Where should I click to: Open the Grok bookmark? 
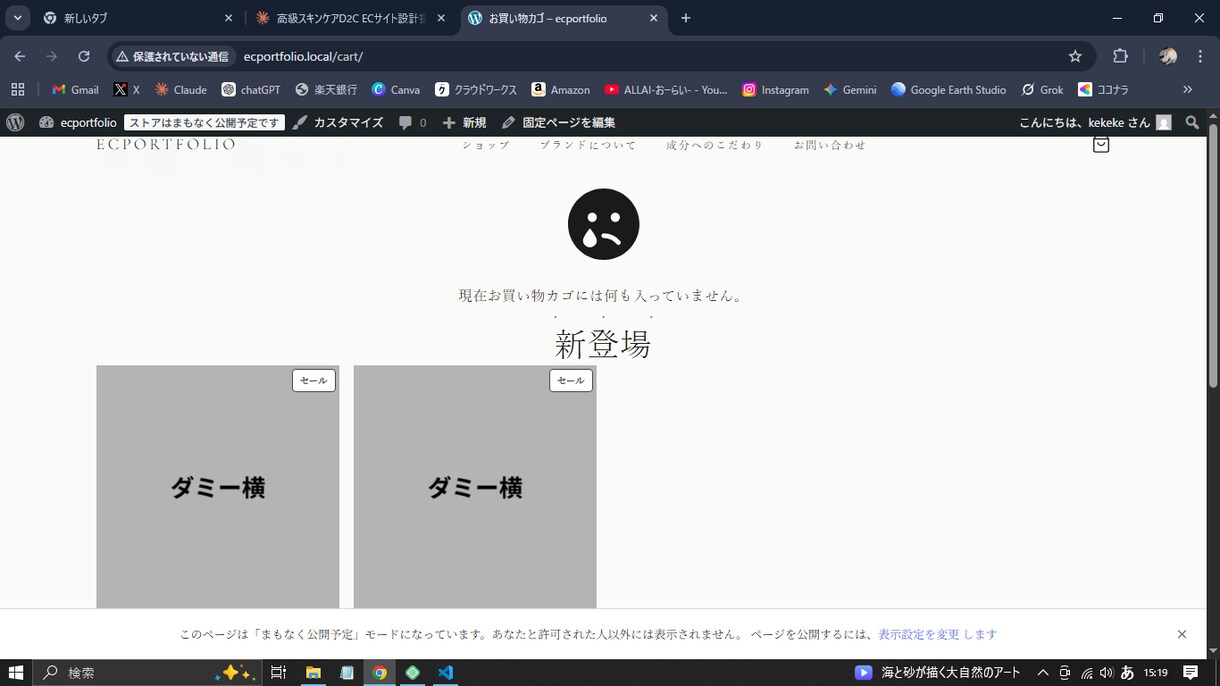click(1042, 89)
